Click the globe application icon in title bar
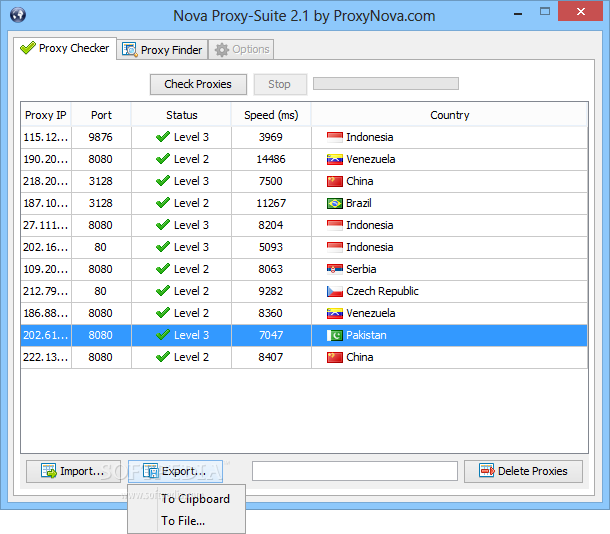The image size is (610, 534). coord(18,15)
